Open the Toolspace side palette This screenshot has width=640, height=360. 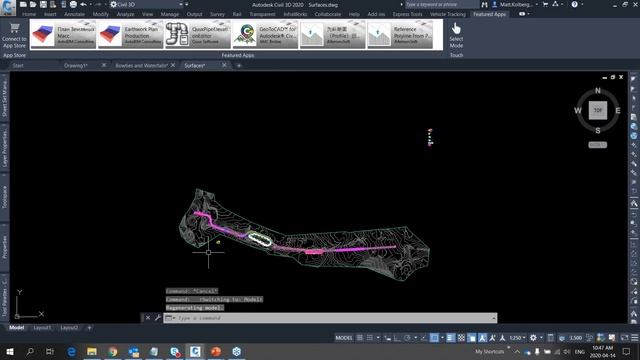pyautogui.click(x=4, y=197)
